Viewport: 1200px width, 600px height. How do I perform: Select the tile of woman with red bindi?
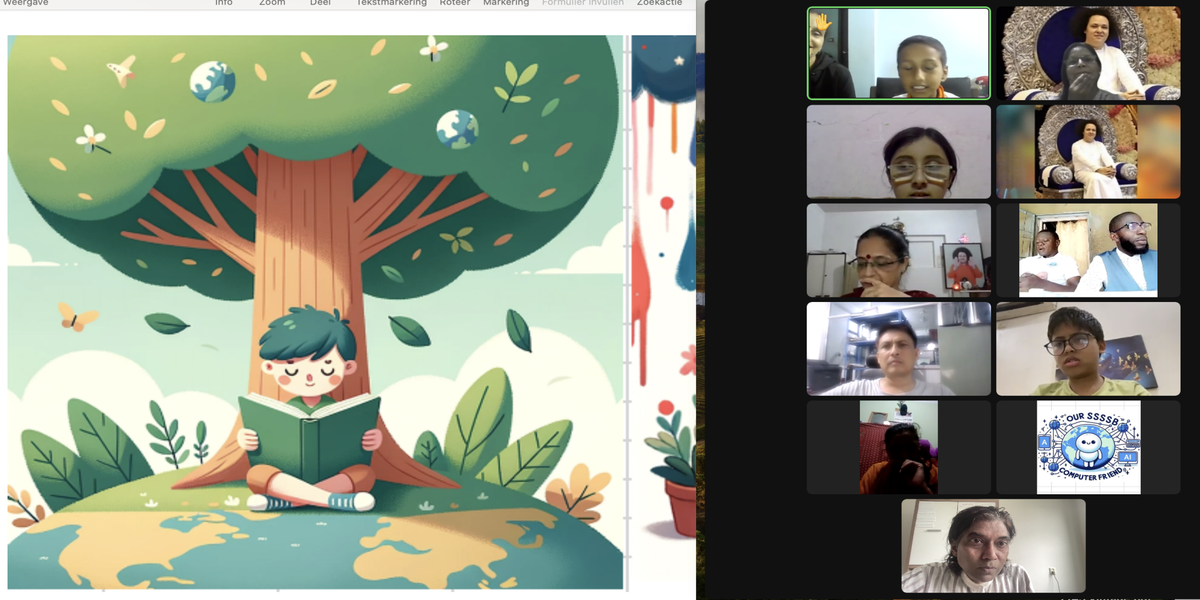coord(899,250)
